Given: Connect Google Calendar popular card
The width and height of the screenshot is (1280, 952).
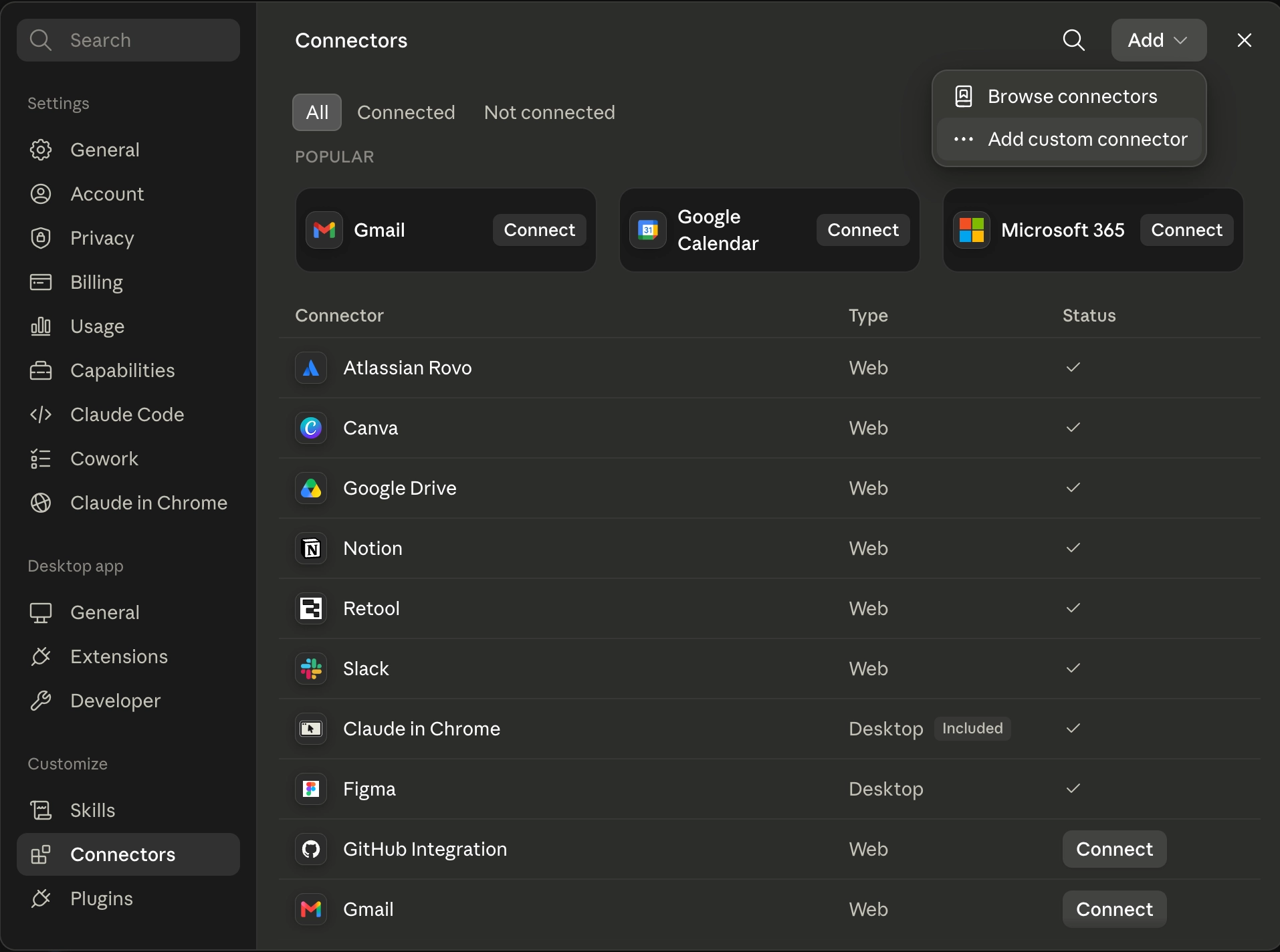Looking at the screenshot, I should (863, 230).
